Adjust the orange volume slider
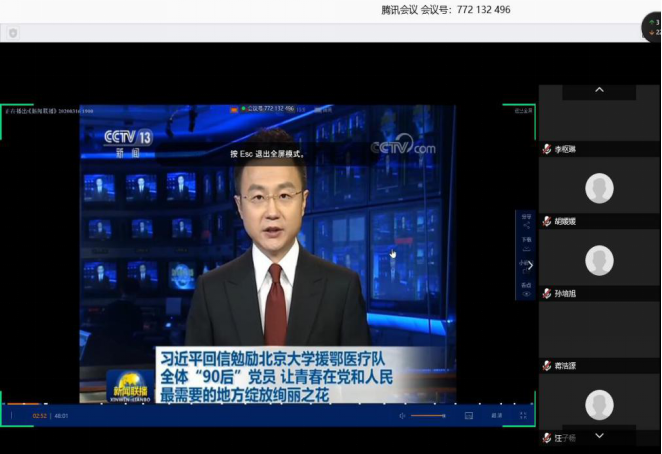Image resolution: width=662 pixels, height=454 pixels. click(x=428, y=416)
